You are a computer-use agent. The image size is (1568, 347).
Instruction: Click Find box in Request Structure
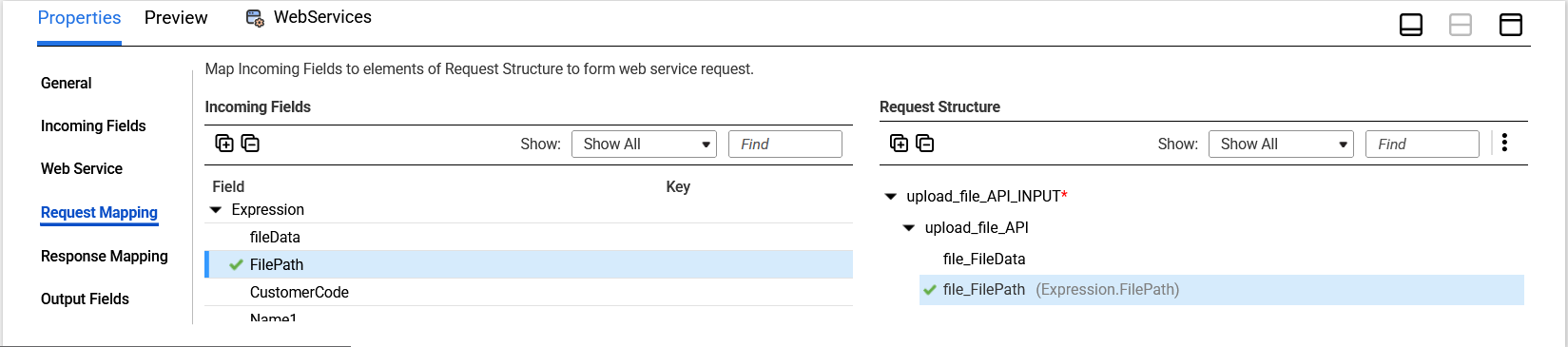(x=1423, y=145)
